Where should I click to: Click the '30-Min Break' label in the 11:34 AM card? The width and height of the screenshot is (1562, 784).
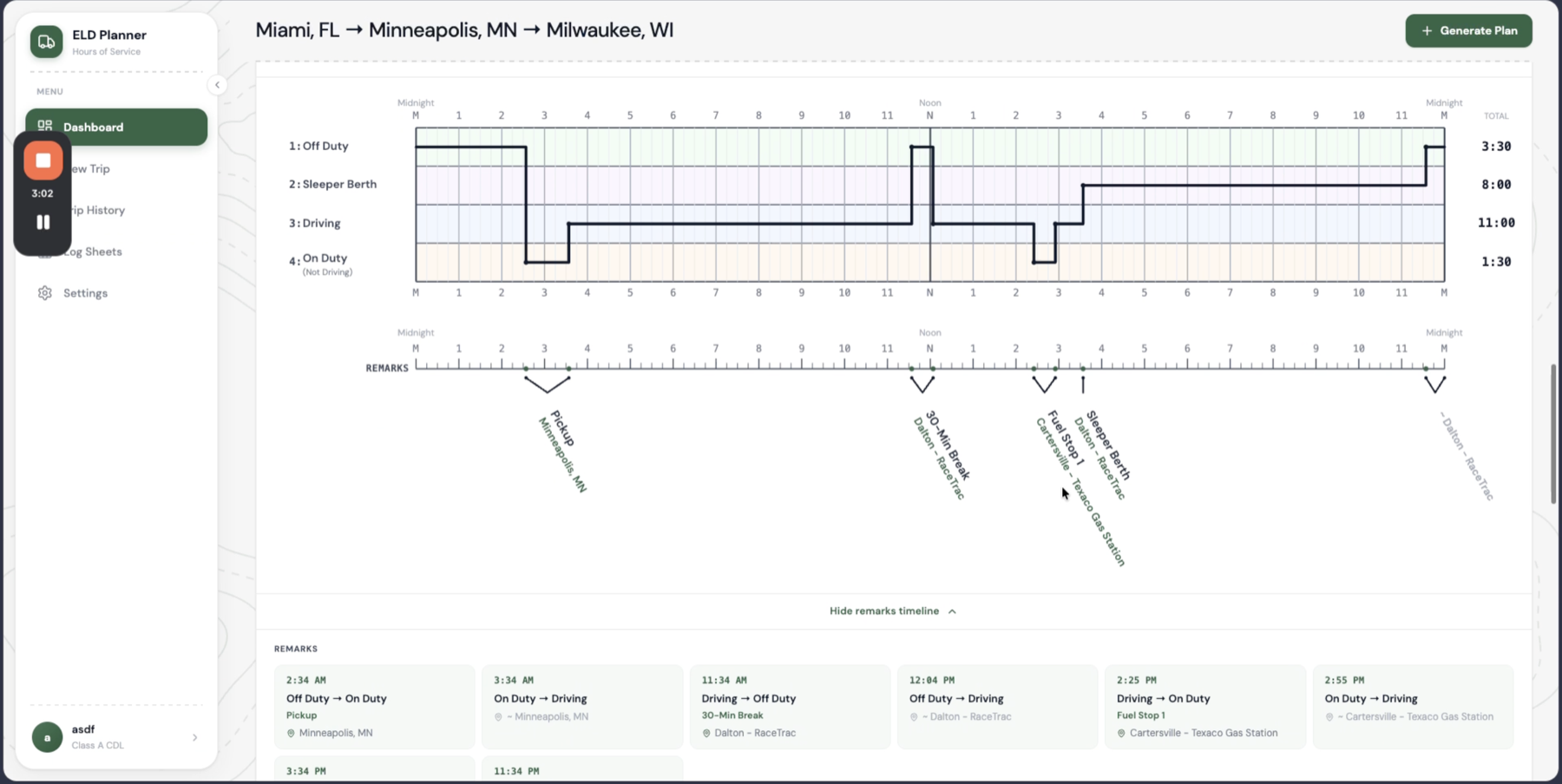732,715
